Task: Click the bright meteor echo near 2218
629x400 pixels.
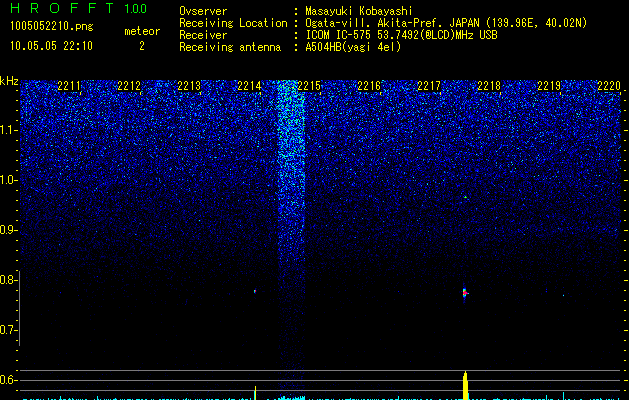Action: tap(465, 293)
